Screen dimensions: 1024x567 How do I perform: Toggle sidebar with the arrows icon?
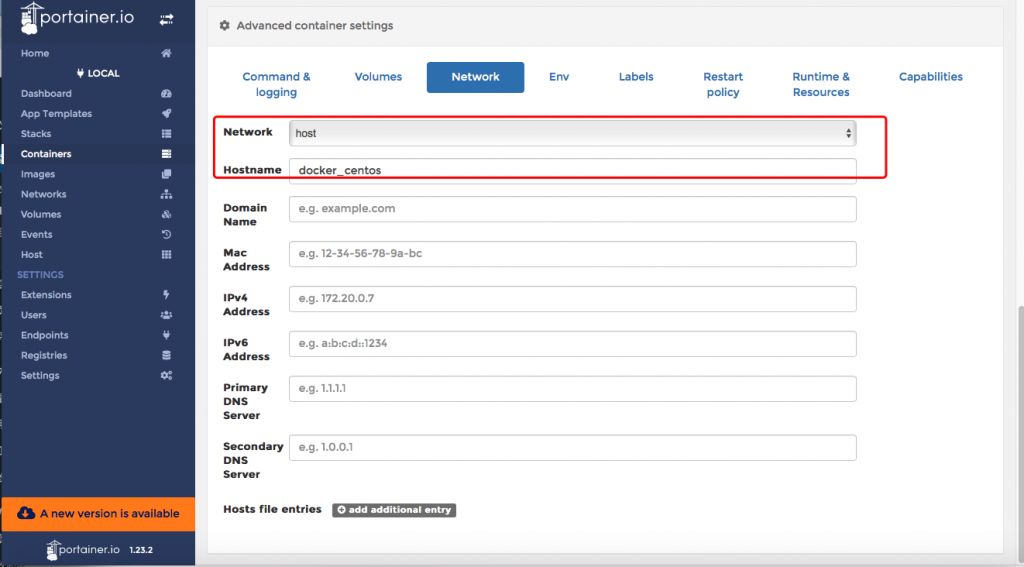(166, 18)
